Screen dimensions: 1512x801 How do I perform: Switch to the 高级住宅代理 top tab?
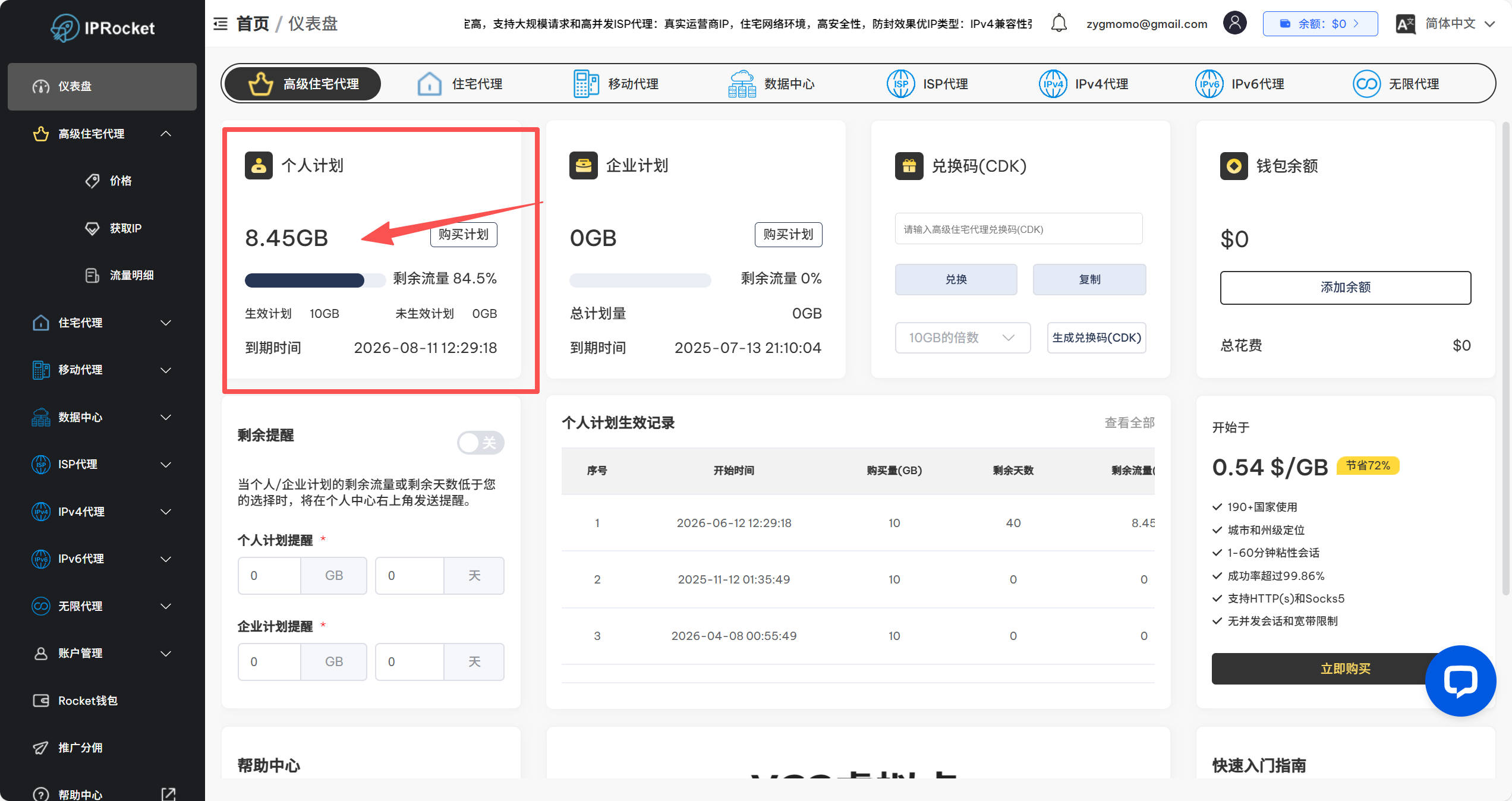(303, 84)
